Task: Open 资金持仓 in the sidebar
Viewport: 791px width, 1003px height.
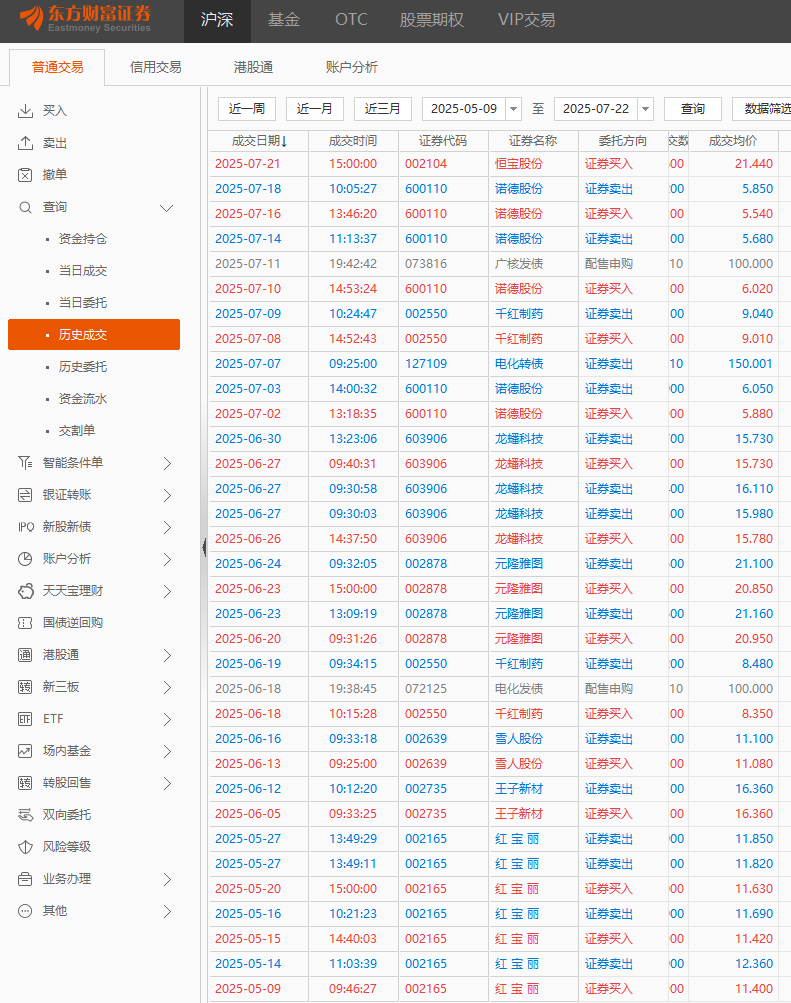Action: pyautogui.click(x=82, y=239)
